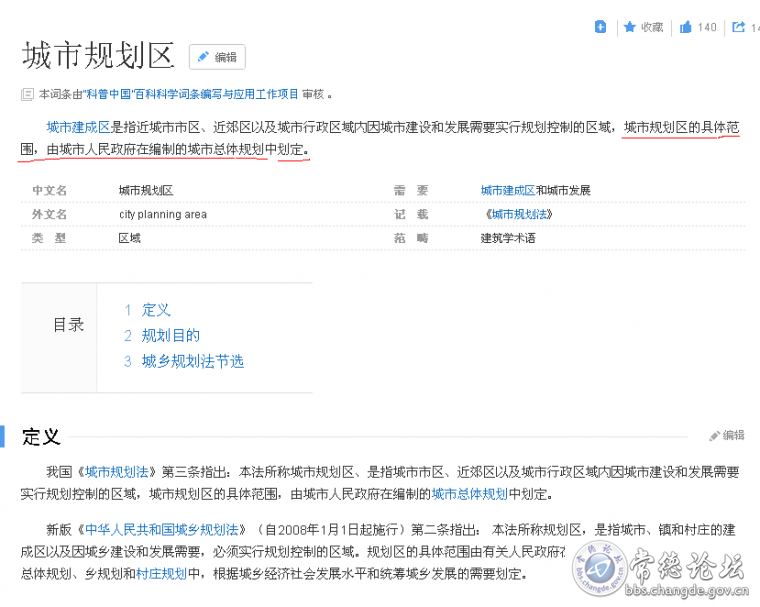Click the star 收藏 favorite icon

click(x=630, y=27)
